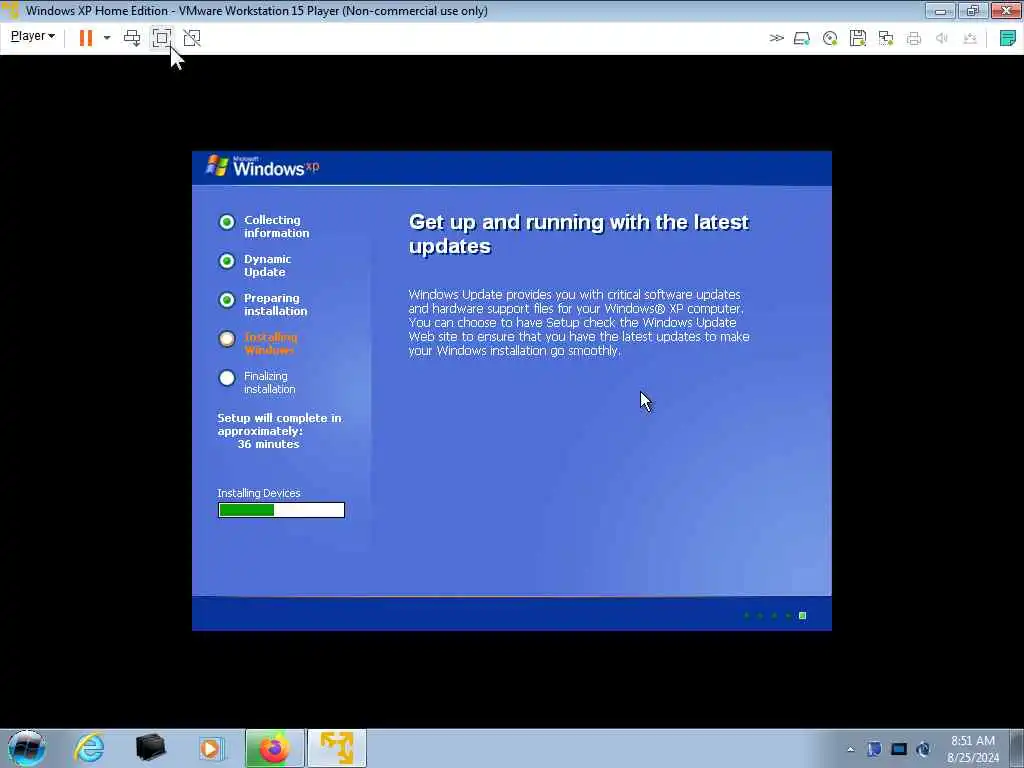
Task: Open the taskbar clock and date
Action: pos(973,748)
